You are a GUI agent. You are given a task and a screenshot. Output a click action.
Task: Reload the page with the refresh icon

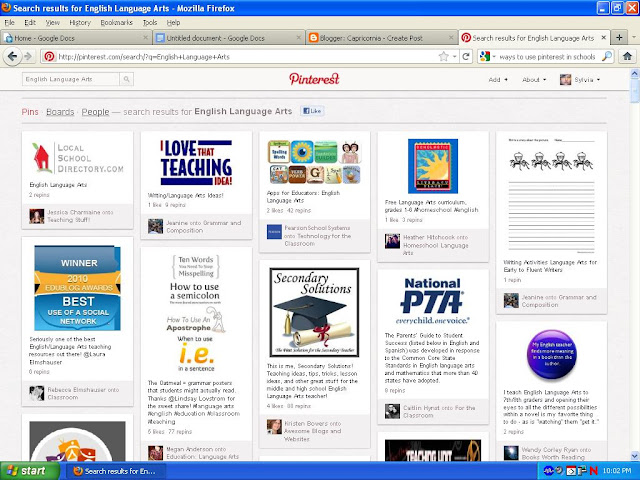pyautogui.click(x=466, y=57)
